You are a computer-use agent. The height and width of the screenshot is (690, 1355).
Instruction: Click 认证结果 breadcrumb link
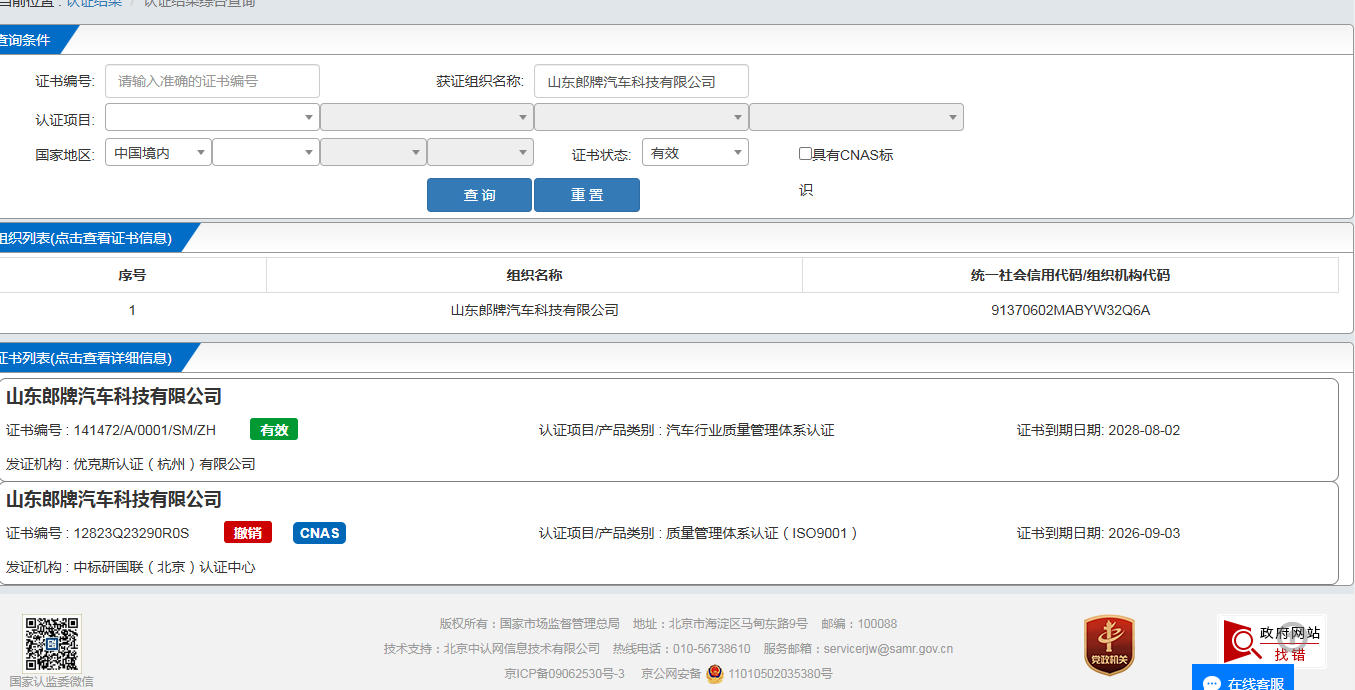coord(94,3)
